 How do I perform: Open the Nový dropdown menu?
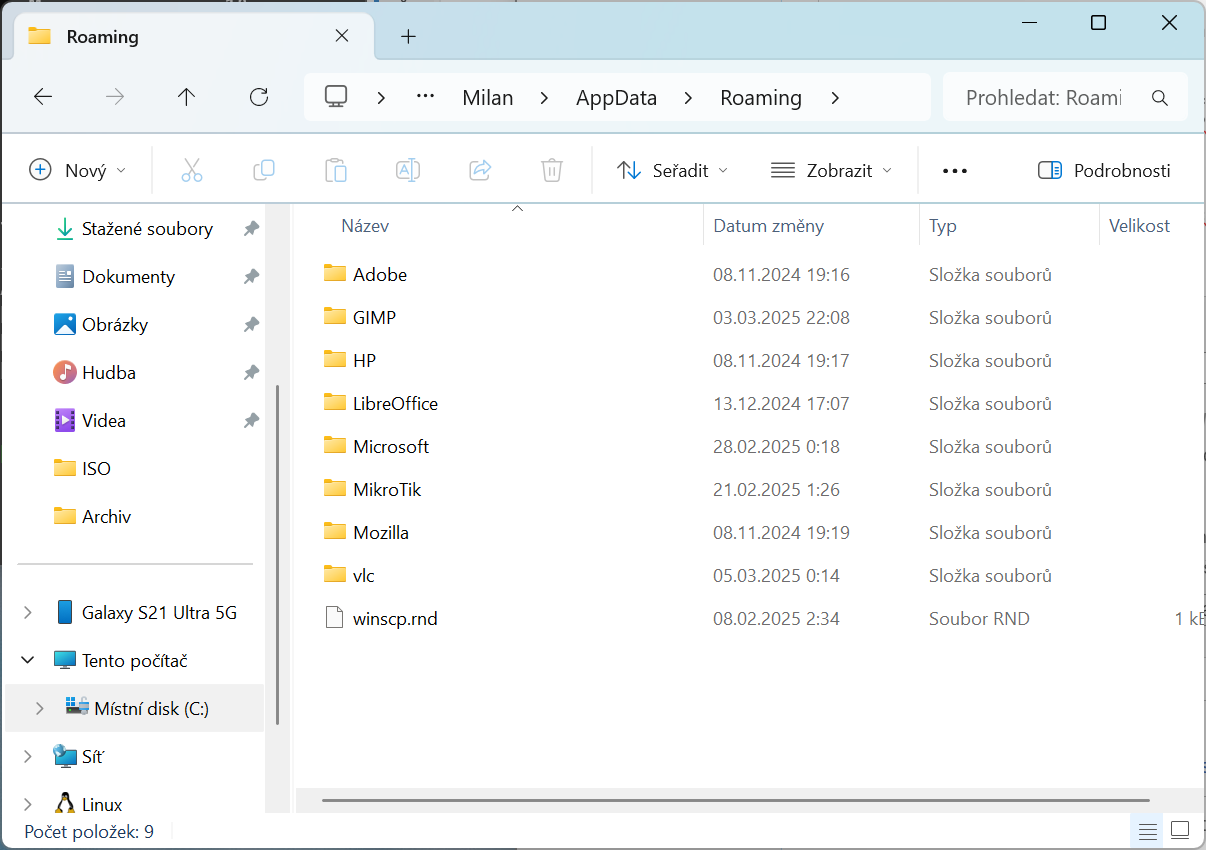coord(78,171)
